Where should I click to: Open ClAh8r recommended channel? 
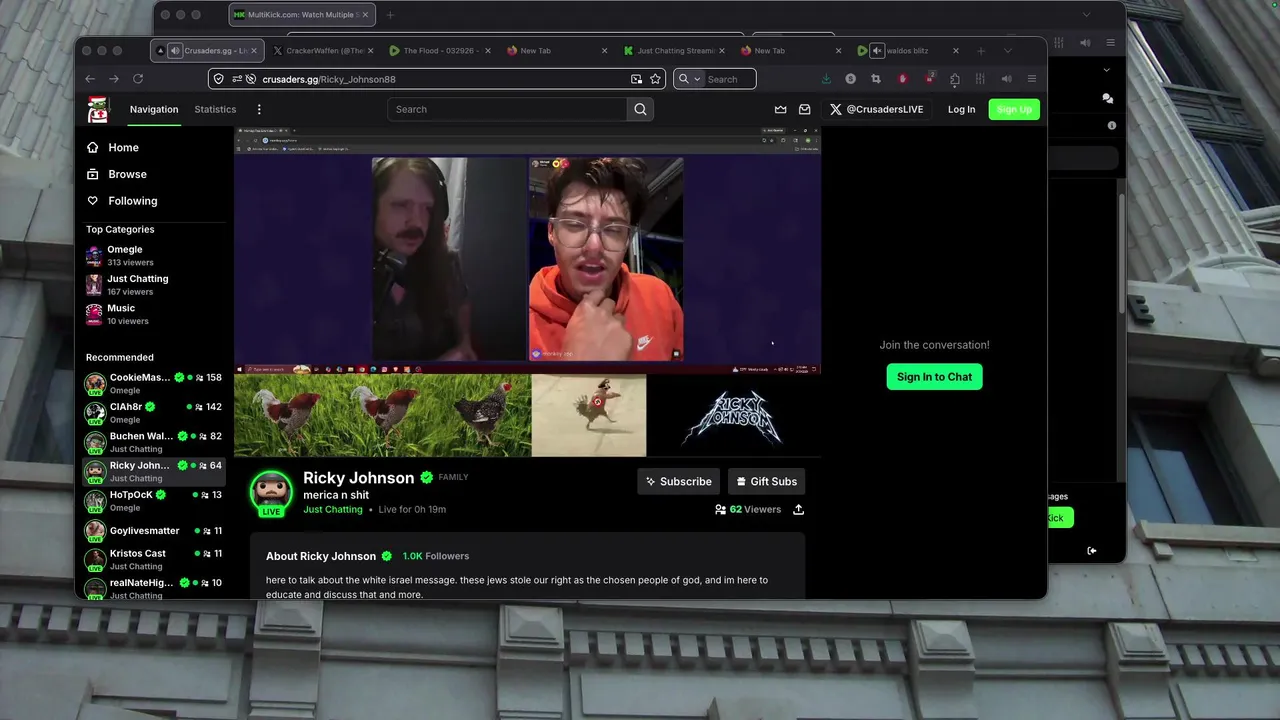coord(154,413)
